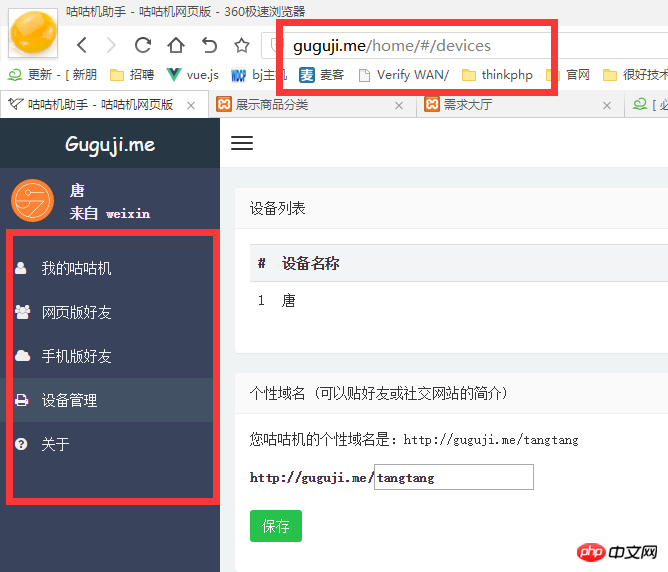Close the 咕咕机助手 tab
The height and width of the screenshot is (572, 668).
tap(191, 105)
